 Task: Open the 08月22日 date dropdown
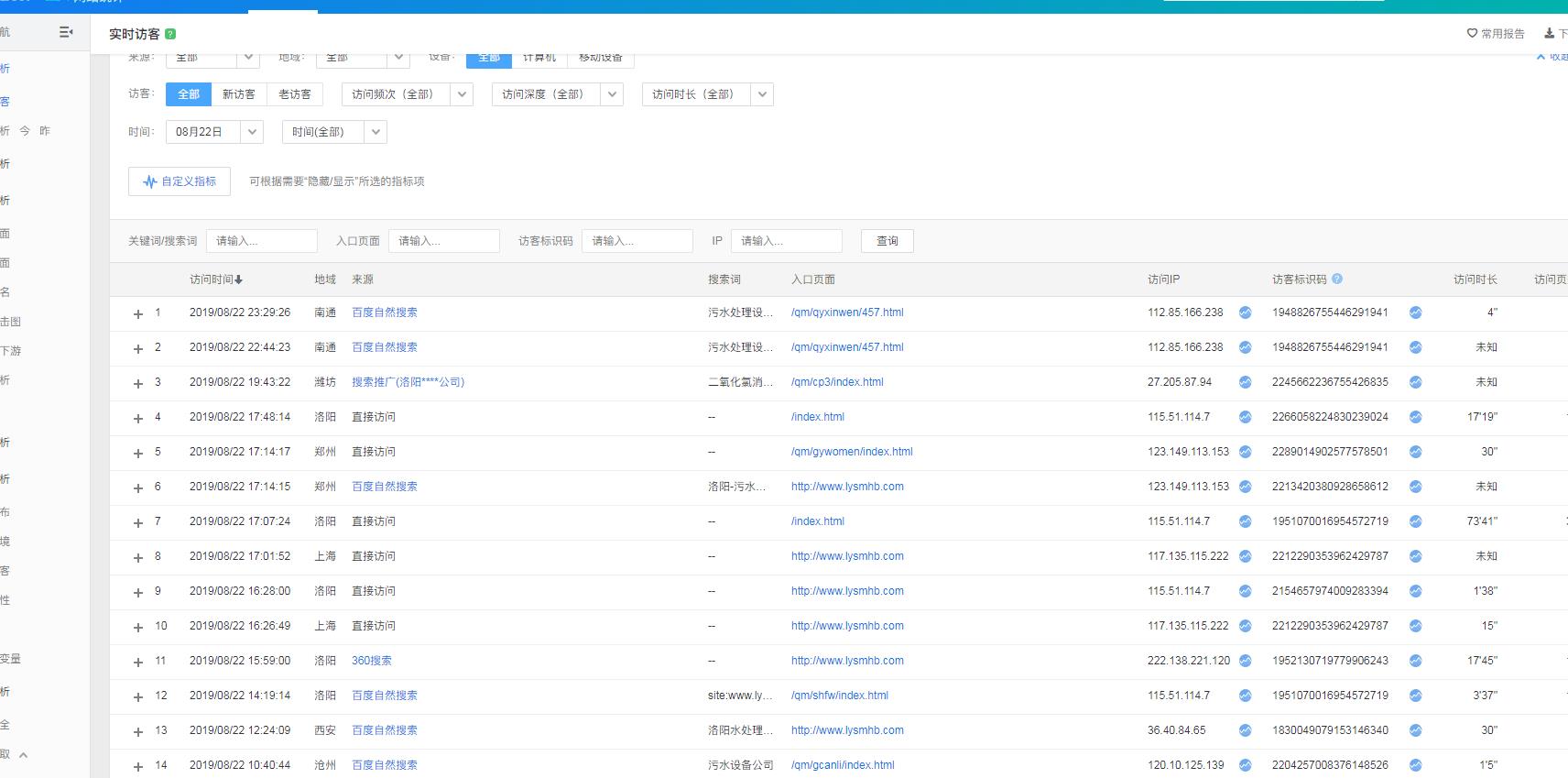coord(214,132)
